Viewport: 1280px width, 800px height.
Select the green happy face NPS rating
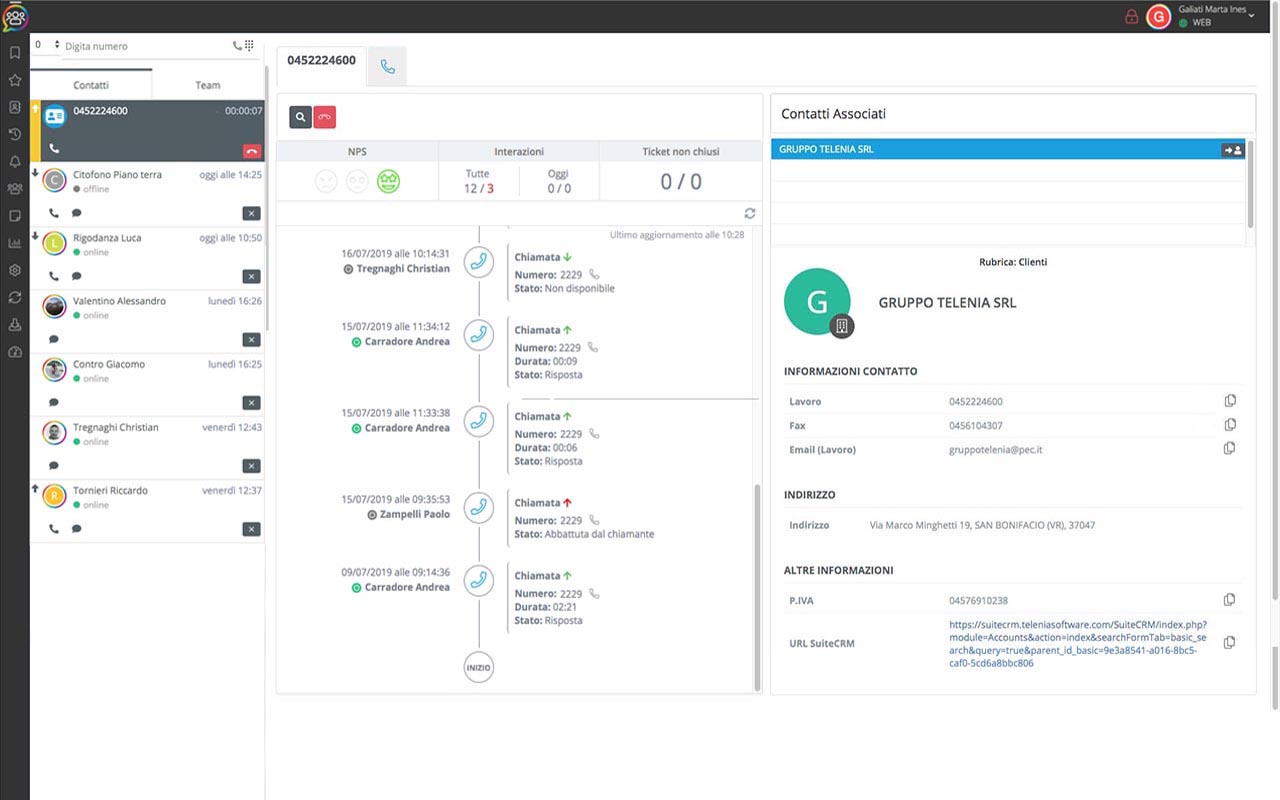[388, 181]
